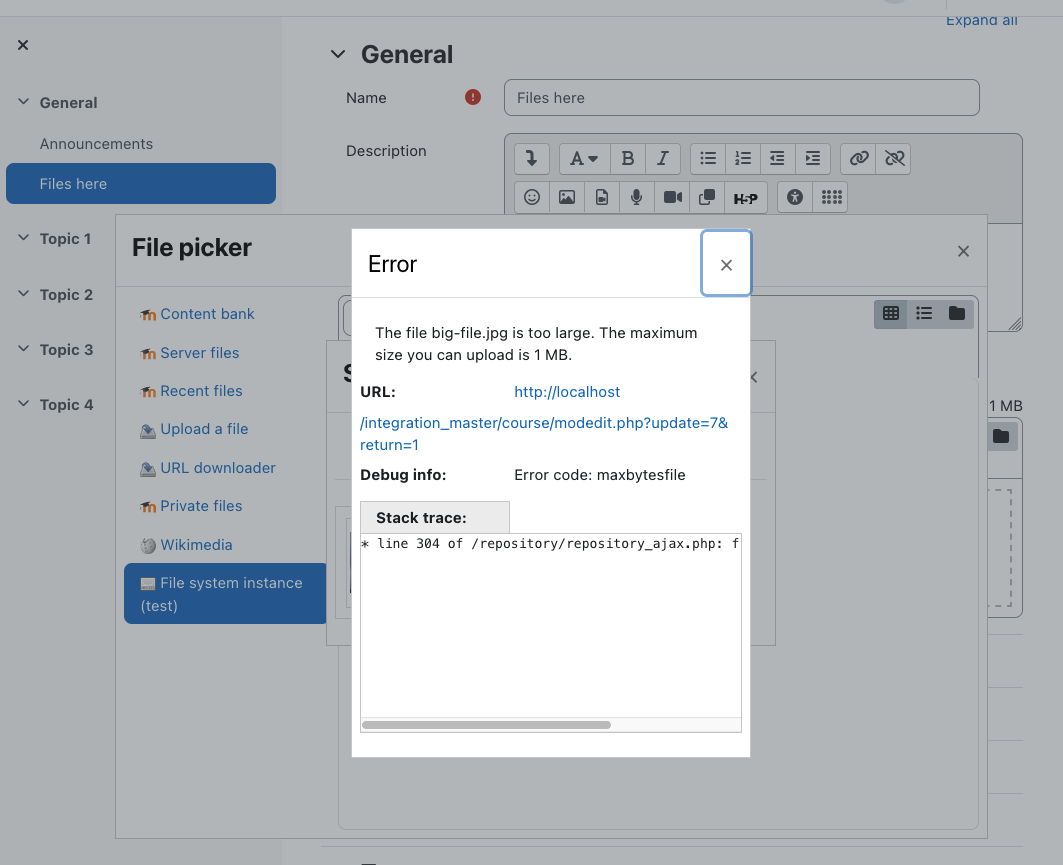The width and height of the screenshot is (1063, 865).
Task: Click the folder icon below 1 MB
Action: (x=1001, y=436)
